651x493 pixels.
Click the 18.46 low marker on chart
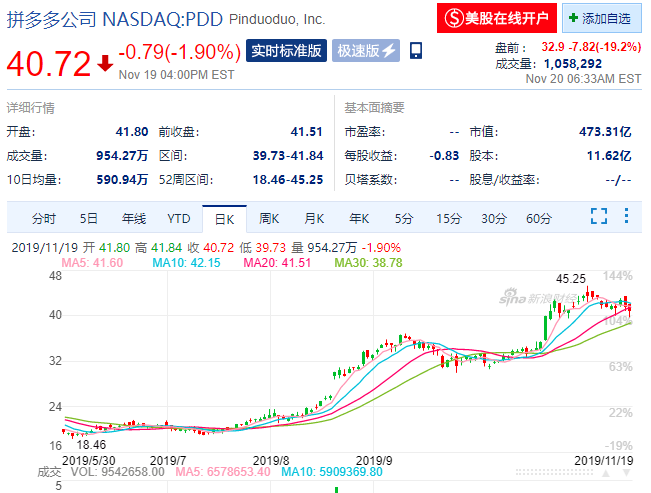pos(91,445)
